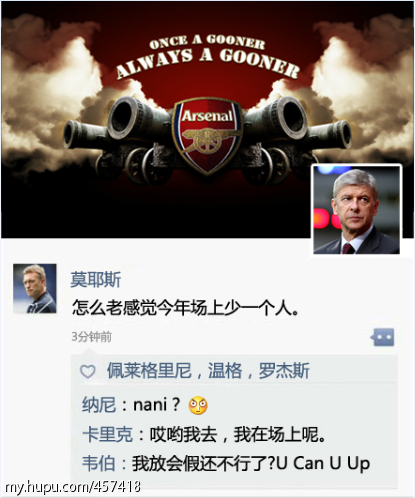The image size is (415, 498).
Task: Open liker 佩莱格里尼 profile
Action: point(149,371)
